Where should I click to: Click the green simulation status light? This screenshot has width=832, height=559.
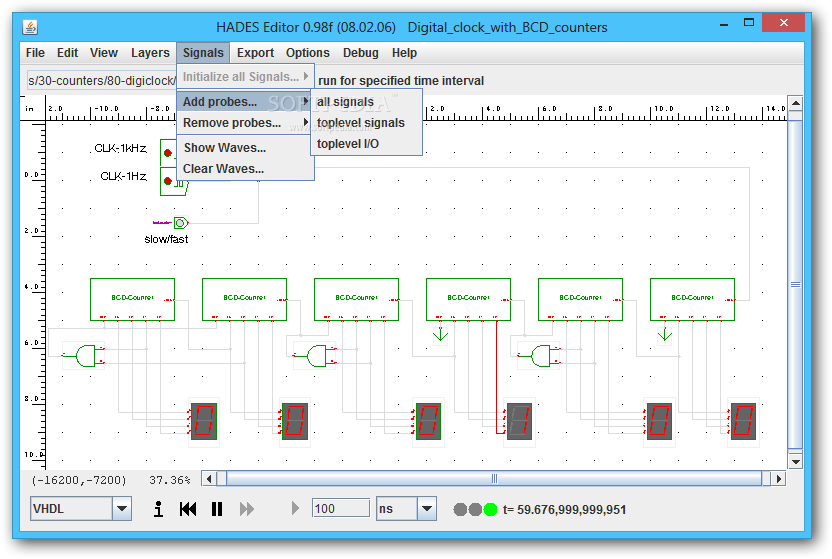click(x=490, y=510)
